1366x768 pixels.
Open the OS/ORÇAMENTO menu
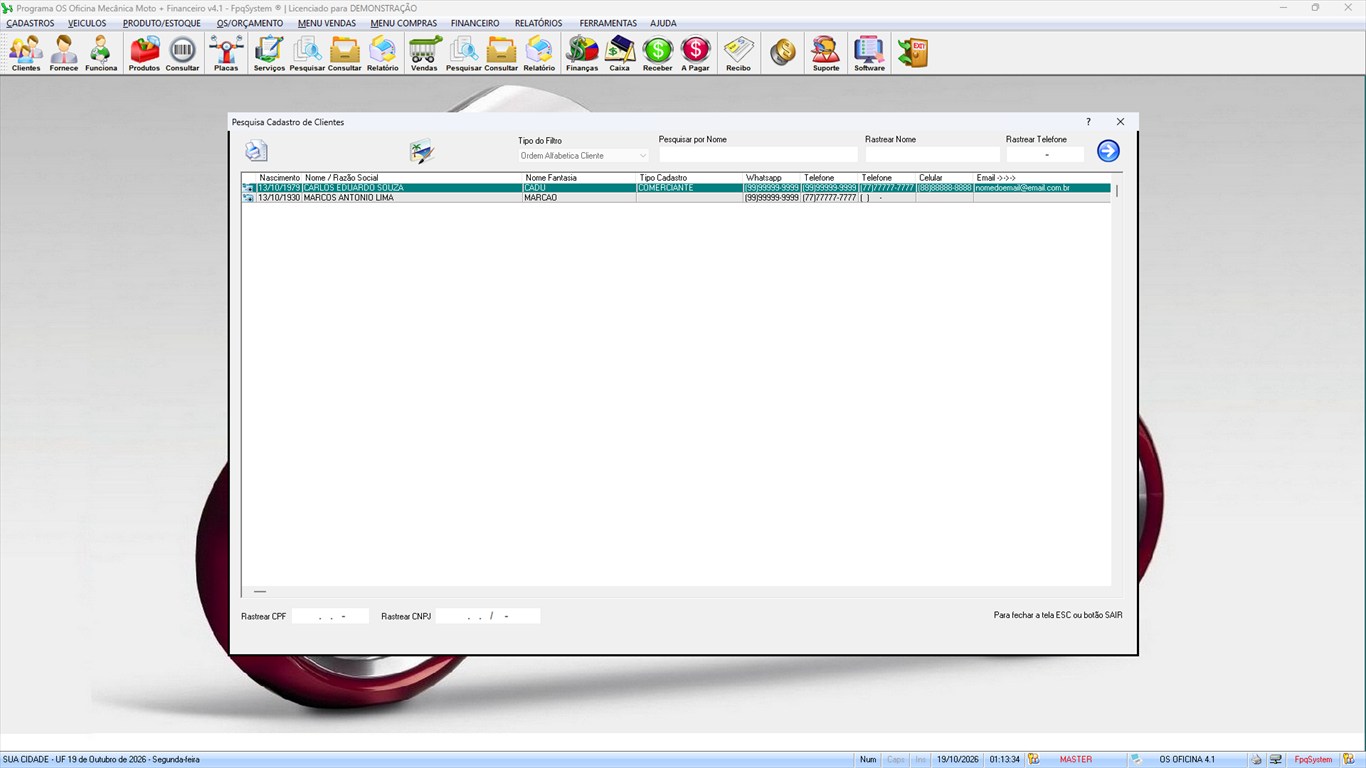click(250, 23)
